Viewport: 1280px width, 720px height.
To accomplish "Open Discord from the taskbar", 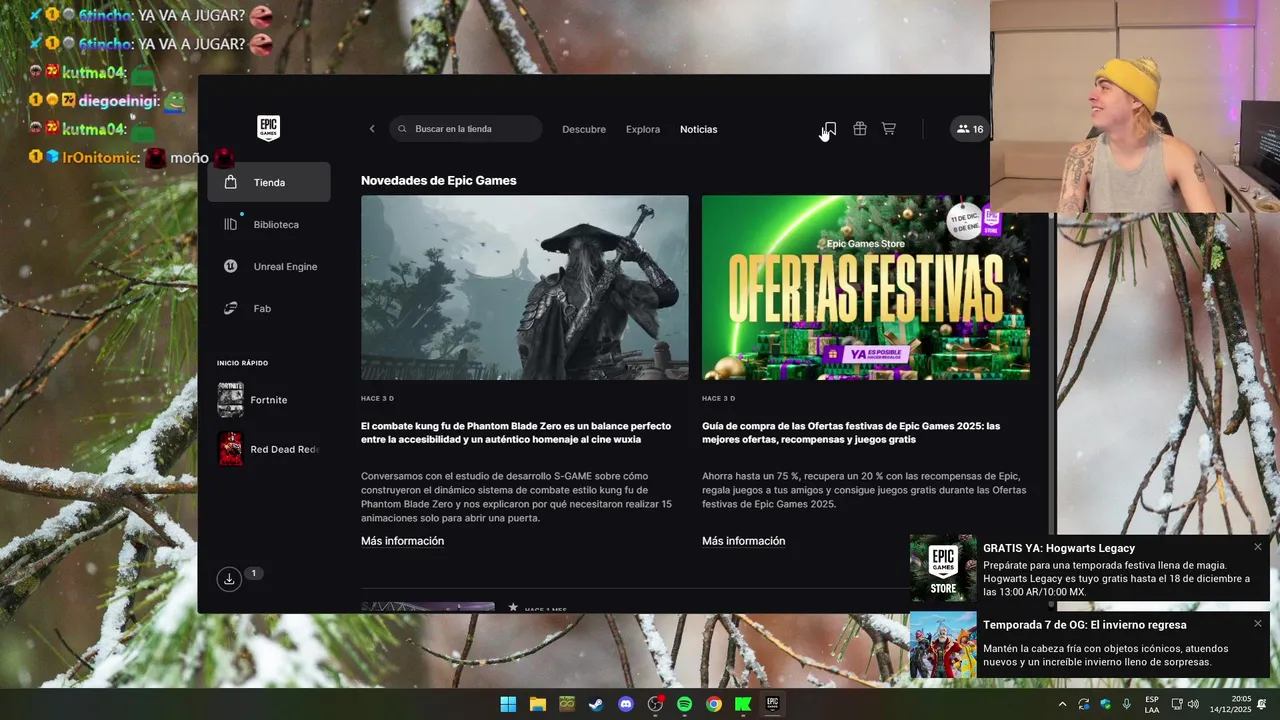I will (x=626, y=704).
